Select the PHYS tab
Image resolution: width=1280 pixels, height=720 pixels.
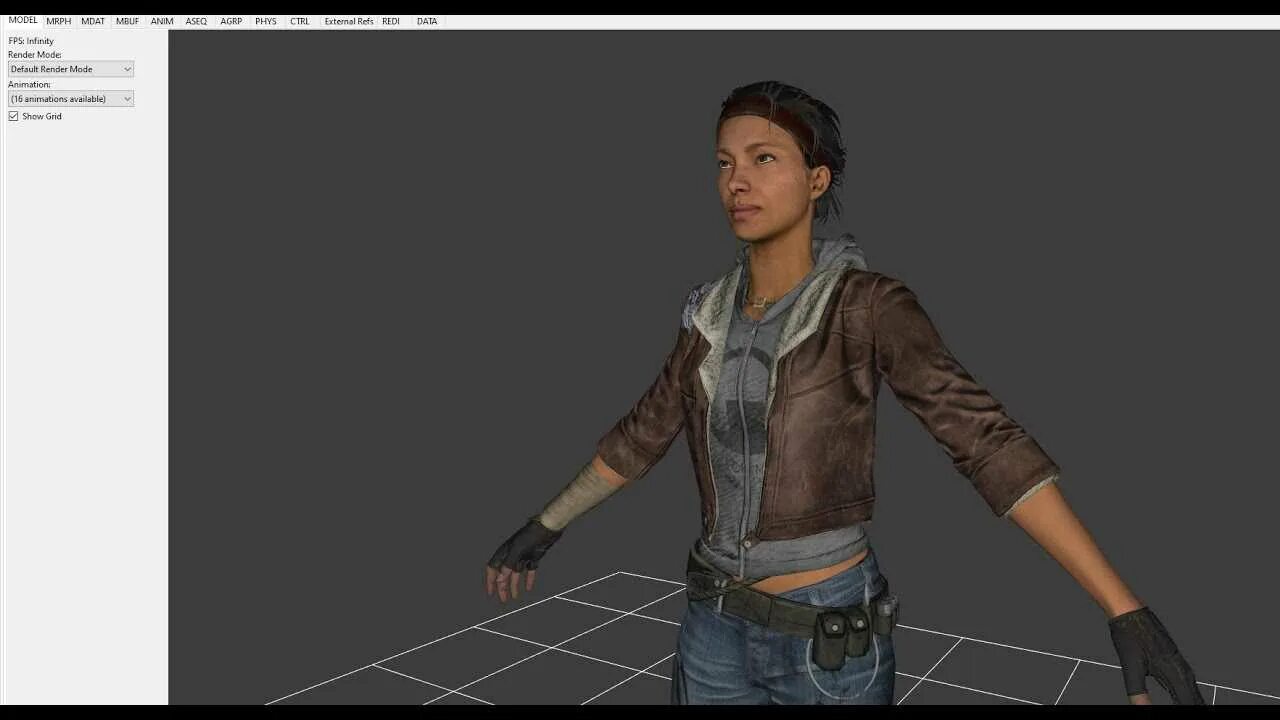tap(266, 21)
